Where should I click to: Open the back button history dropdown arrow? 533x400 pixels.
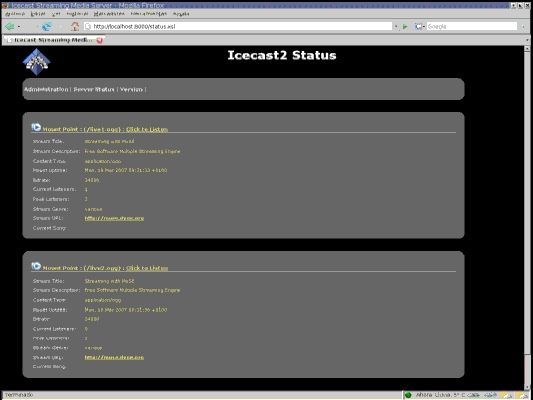(19, 26)
